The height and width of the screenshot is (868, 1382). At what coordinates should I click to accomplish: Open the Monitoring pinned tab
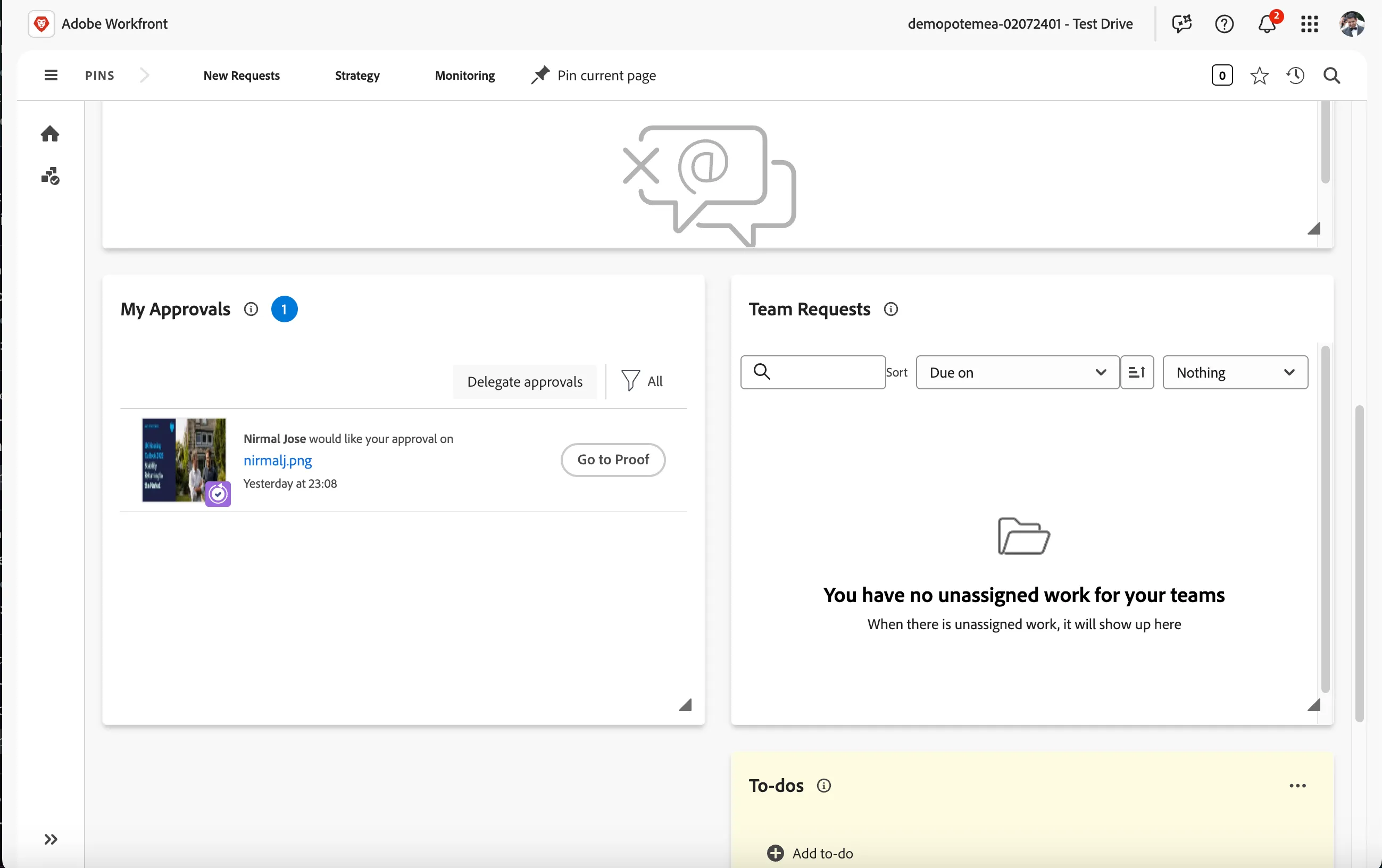click(x=465, y=75)
